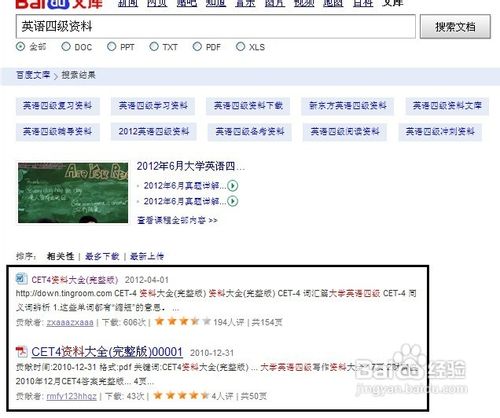Sort results by 最多下载

(102, 256)
